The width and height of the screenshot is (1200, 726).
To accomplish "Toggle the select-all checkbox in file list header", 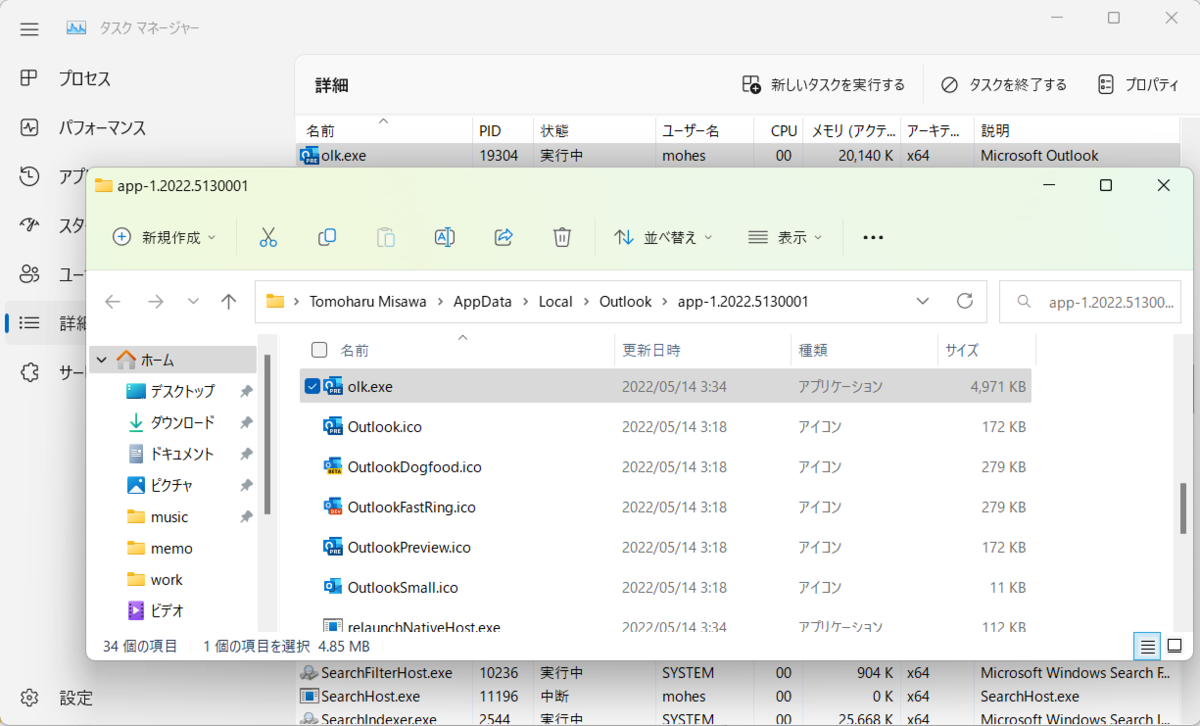I will (319, 350).
